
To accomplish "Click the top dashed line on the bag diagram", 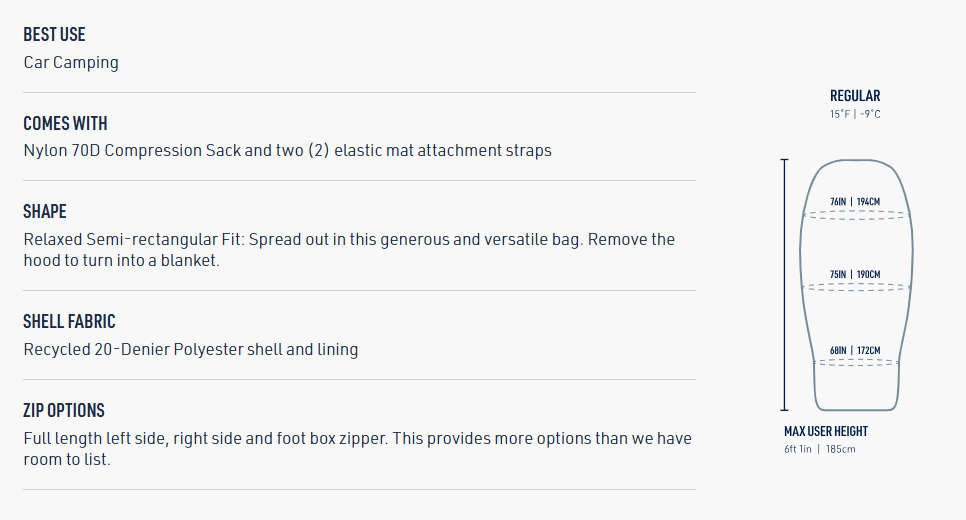I will click(855, 214).
